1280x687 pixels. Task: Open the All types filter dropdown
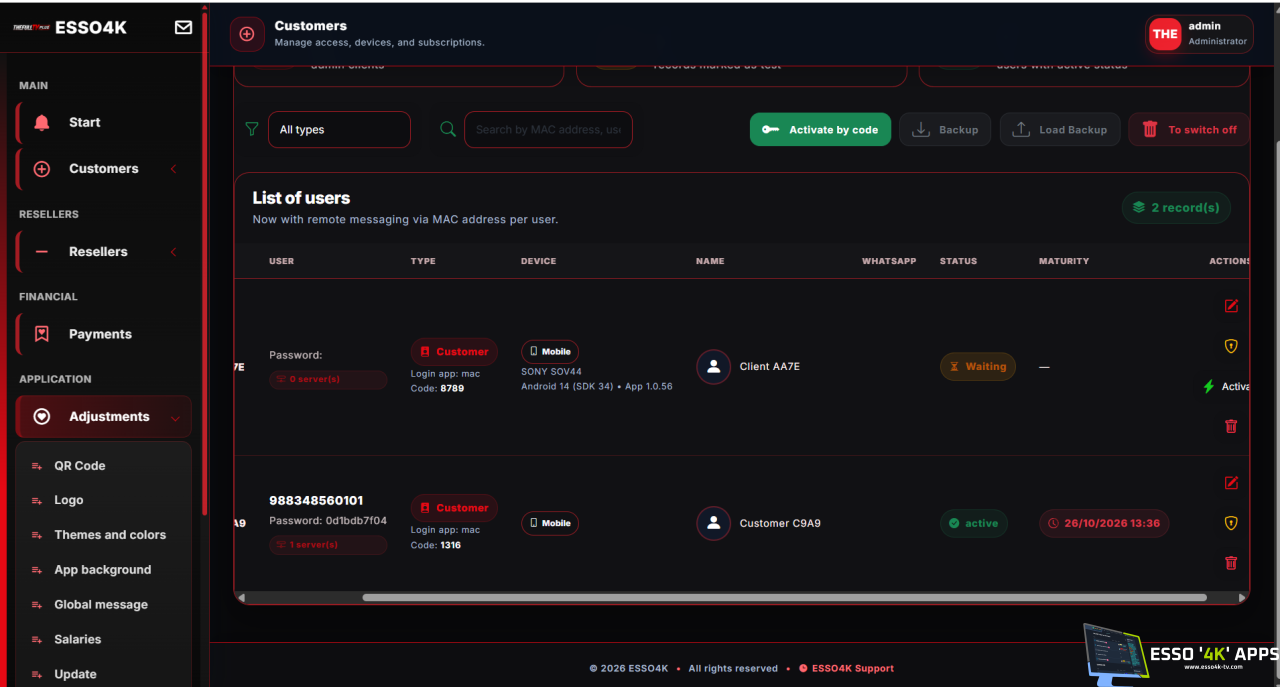(x=339, y=130)
